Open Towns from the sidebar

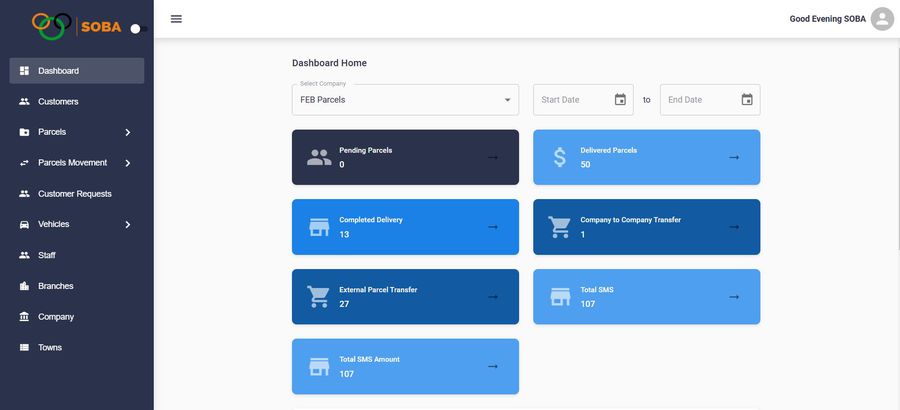[77, 347]
